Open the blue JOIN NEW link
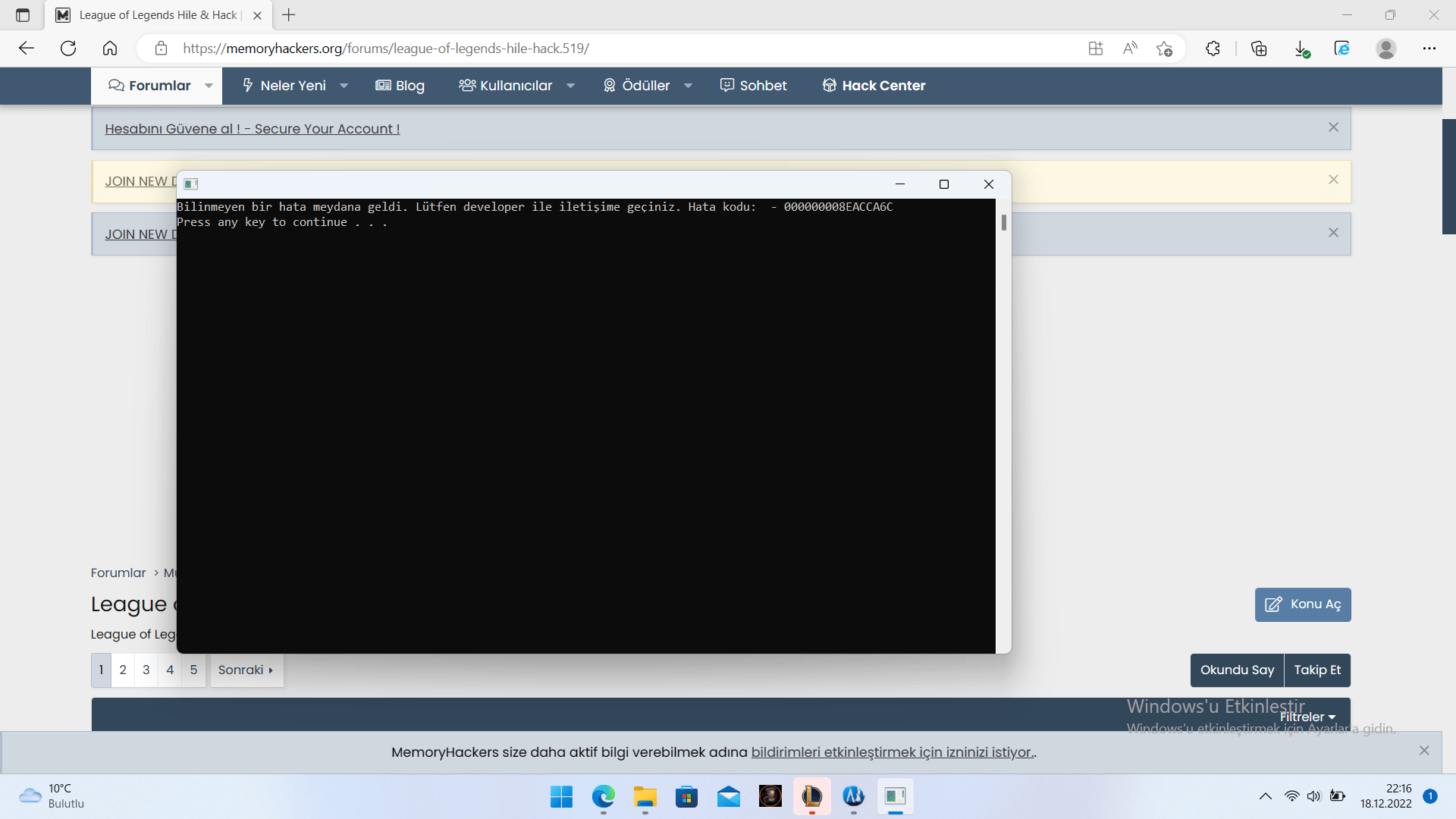Viewport: 1456px width, 819px height. pyautogui.click(x=140, y=234)
